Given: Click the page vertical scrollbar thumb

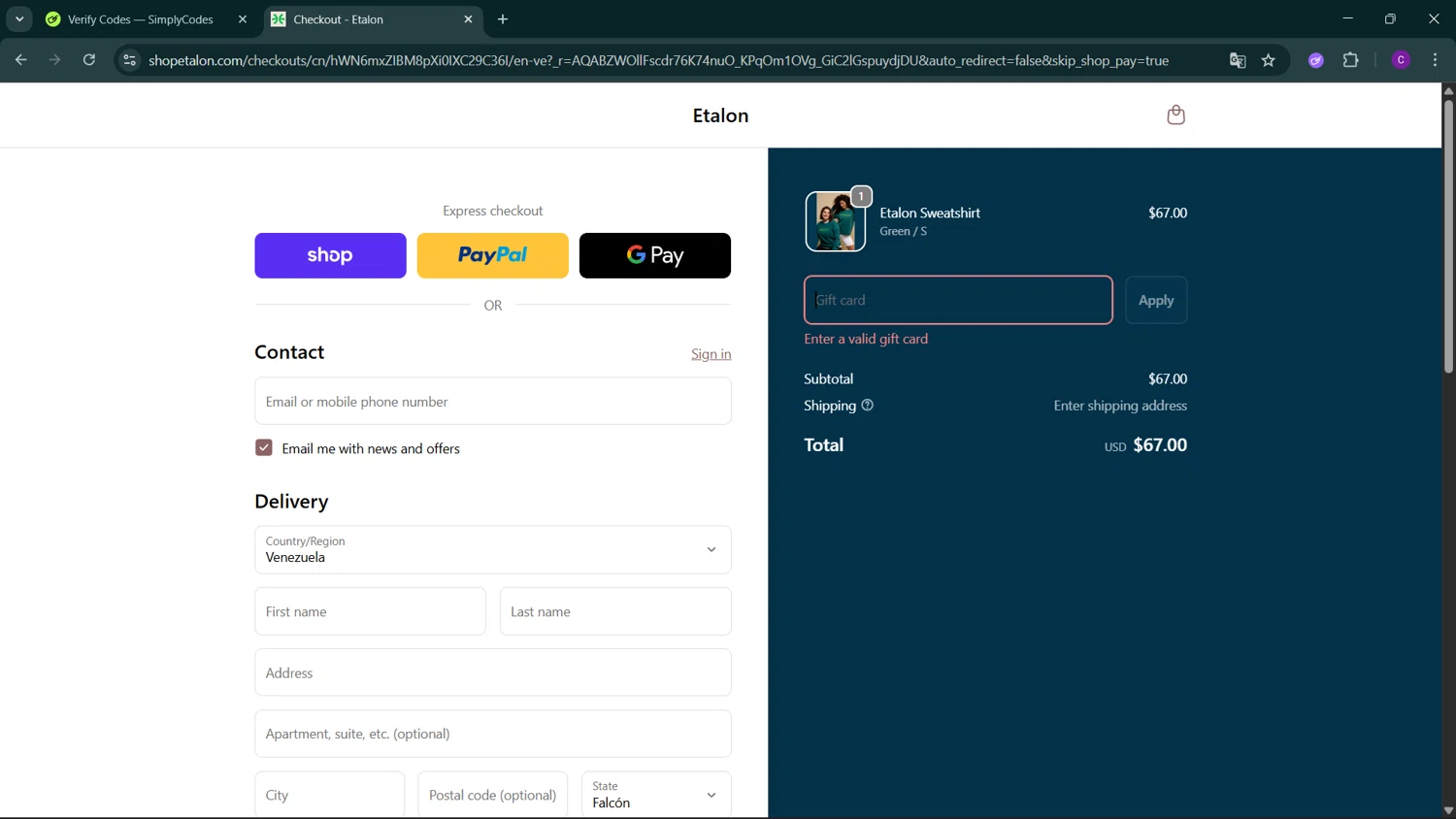Looking at the screenshot, I should pos(1448,236).
